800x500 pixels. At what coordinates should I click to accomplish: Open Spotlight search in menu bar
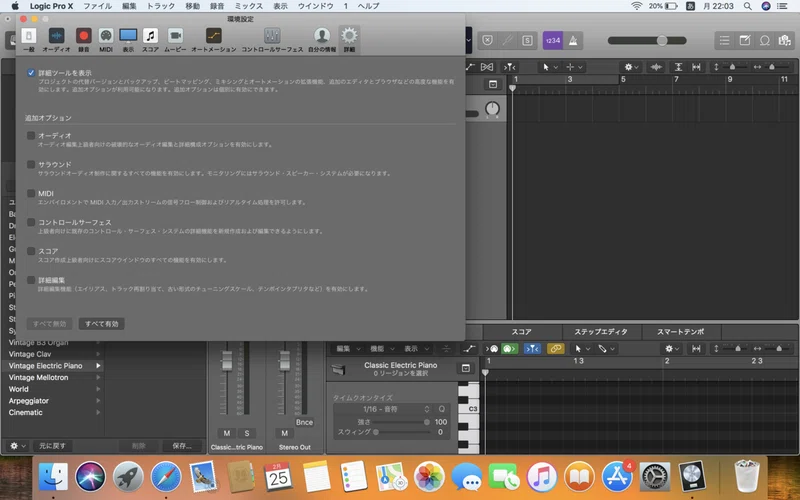point(747,6)
